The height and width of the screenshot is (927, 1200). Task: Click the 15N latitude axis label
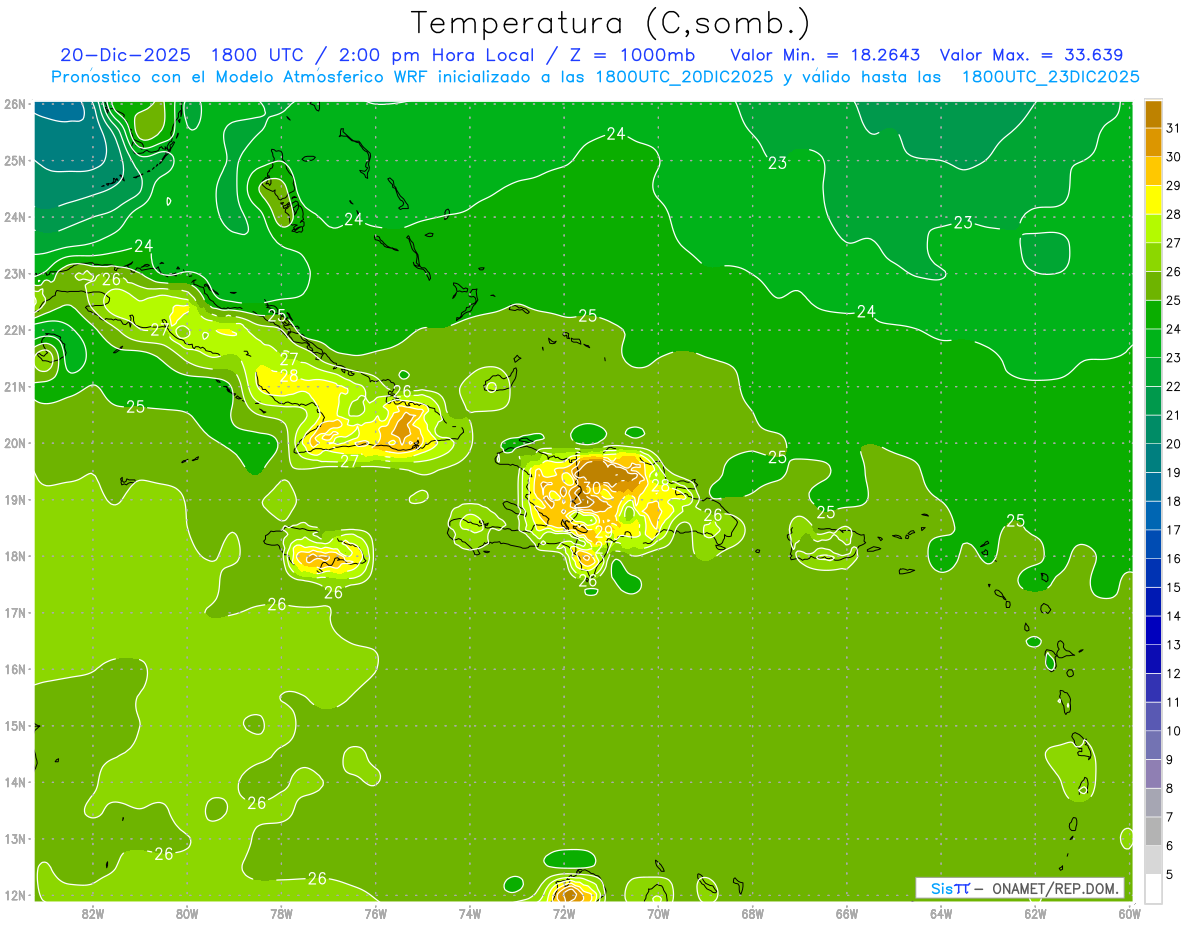pos(15,725)
